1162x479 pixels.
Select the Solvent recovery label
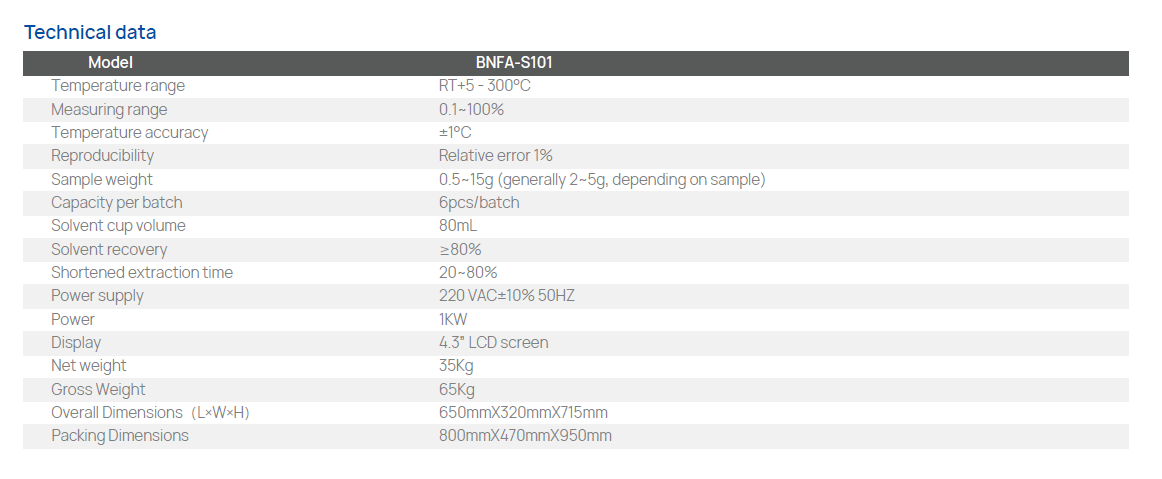(x=109, y=249)
